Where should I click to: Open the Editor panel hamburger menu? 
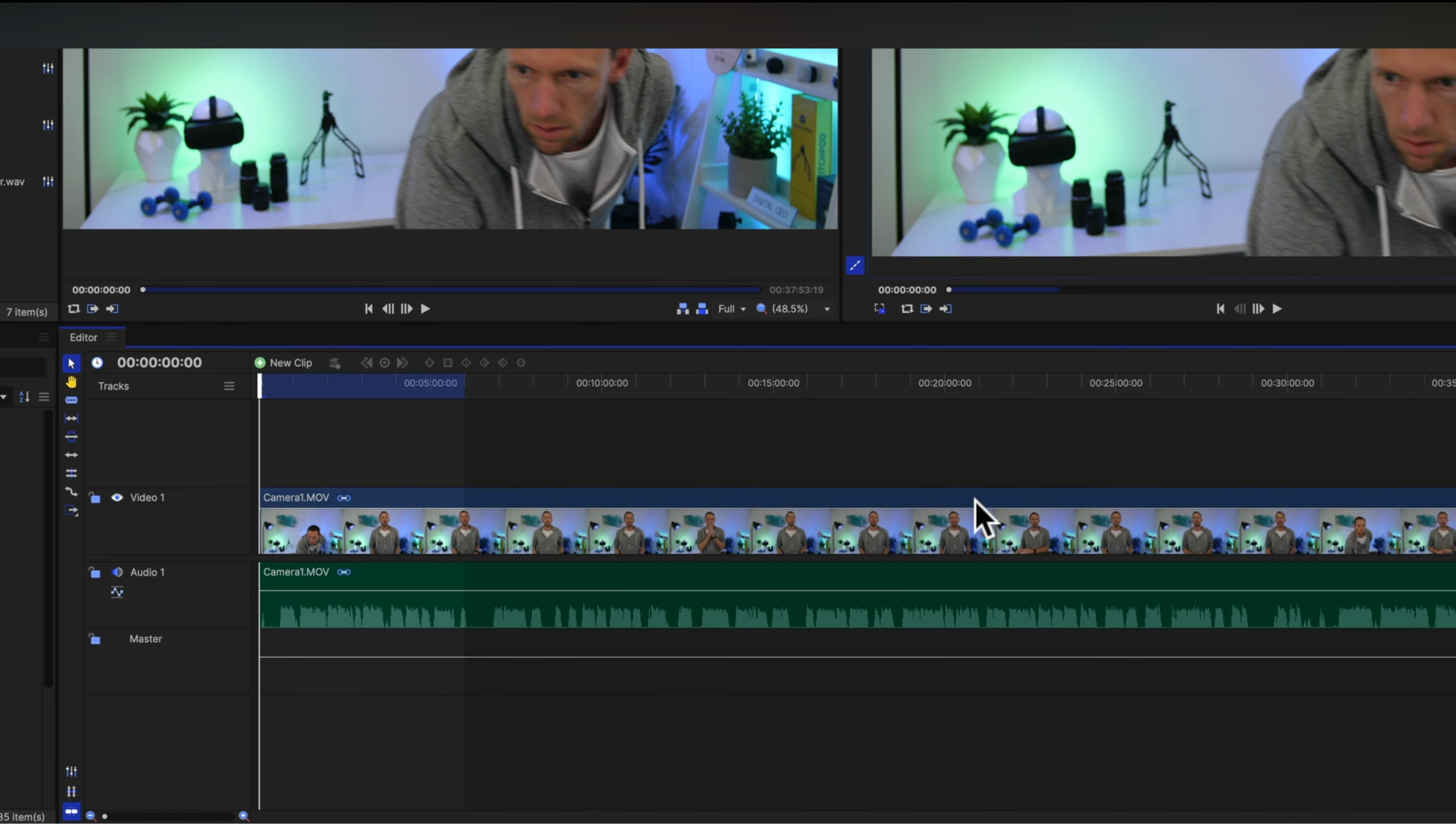point(112,337)
